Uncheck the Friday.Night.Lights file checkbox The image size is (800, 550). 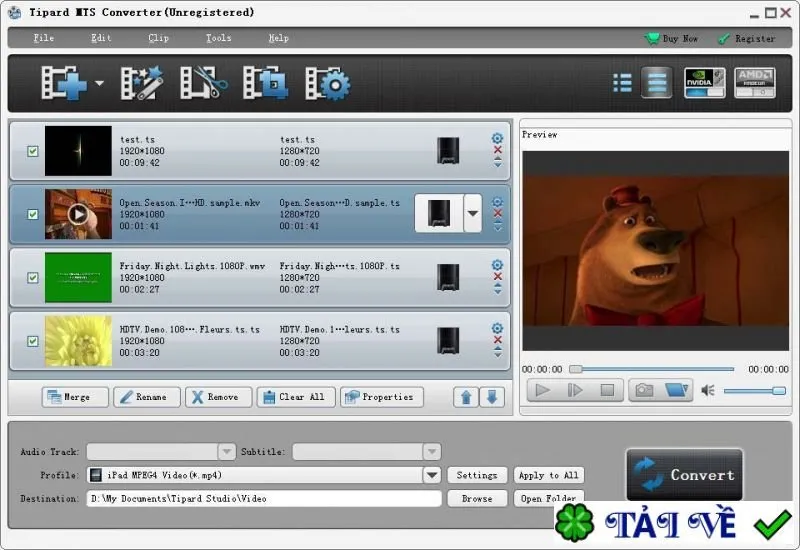tap(33, 278)
